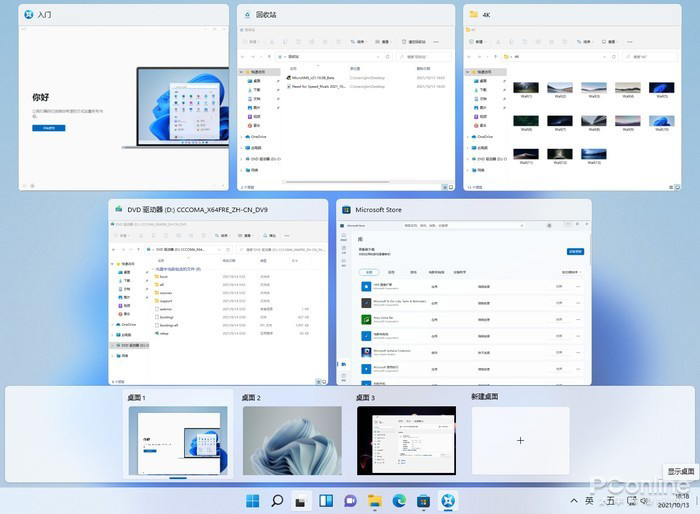Viewport: 700px width, 514px height.
Task: Select the 入门 window preview
Action: click(123, 105)
